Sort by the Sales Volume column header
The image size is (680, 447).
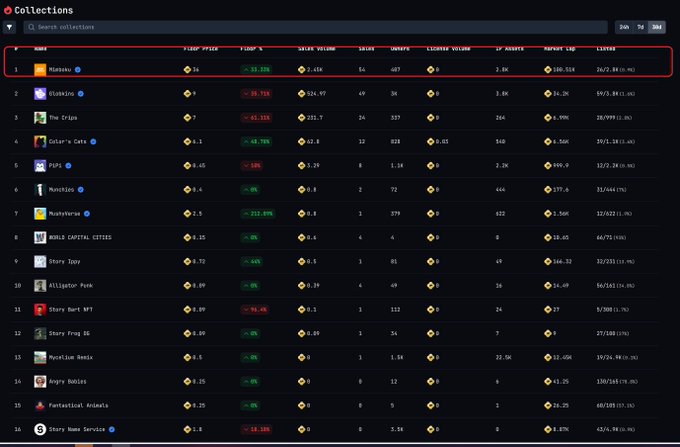click(x=315, y=47)
